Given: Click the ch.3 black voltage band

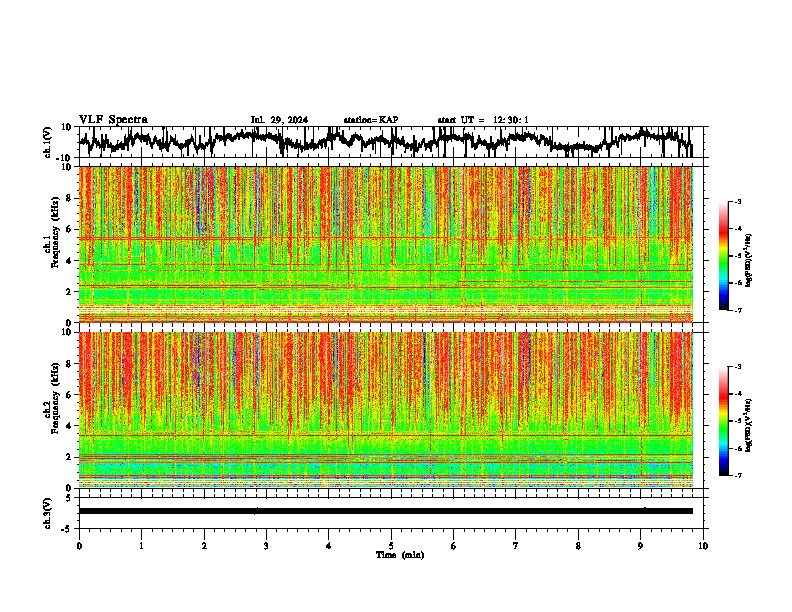Looking at the screenshot, I should (386, 511).
